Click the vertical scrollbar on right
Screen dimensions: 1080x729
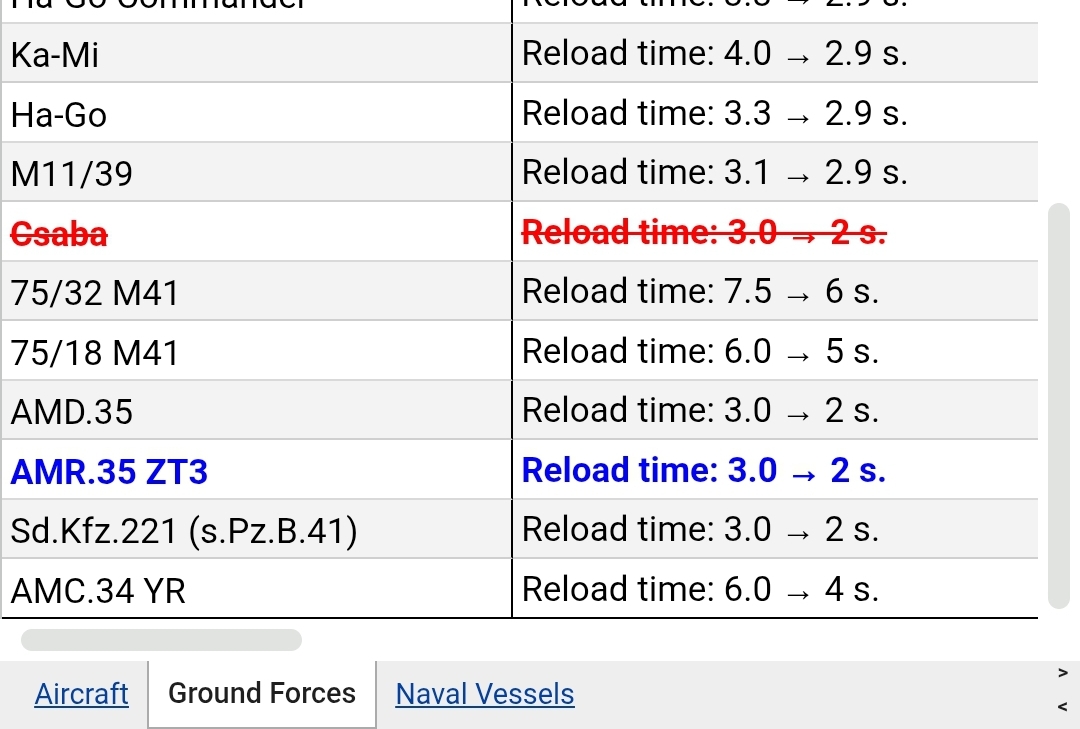(x=1058, y=406)
